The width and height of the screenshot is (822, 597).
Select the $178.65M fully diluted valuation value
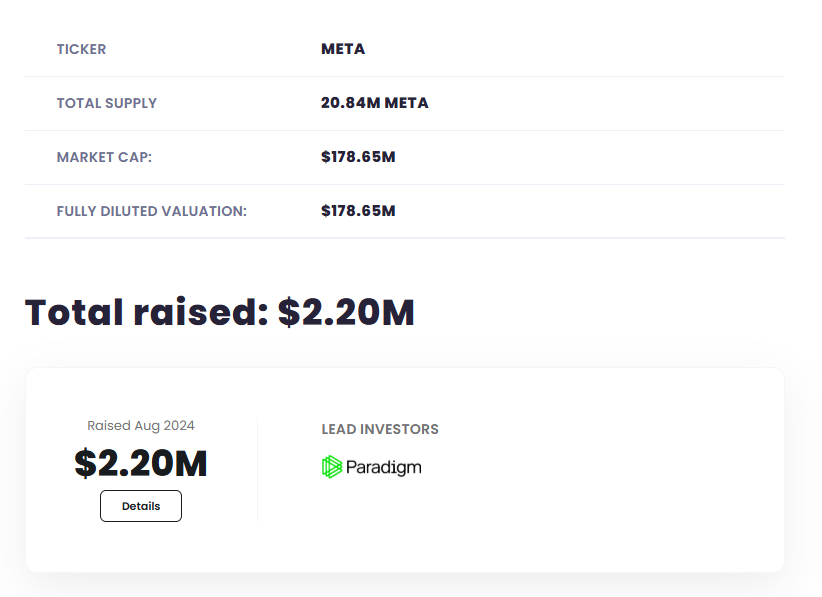(358, 211)
